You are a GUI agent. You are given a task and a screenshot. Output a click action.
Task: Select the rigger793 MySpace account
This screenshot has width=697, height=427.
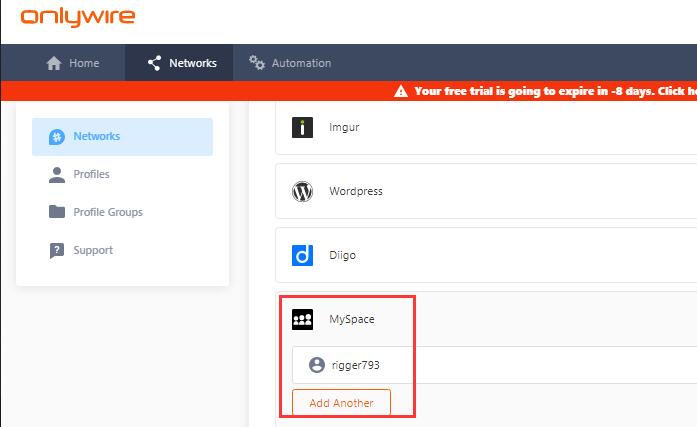click(x=355, y=365)
